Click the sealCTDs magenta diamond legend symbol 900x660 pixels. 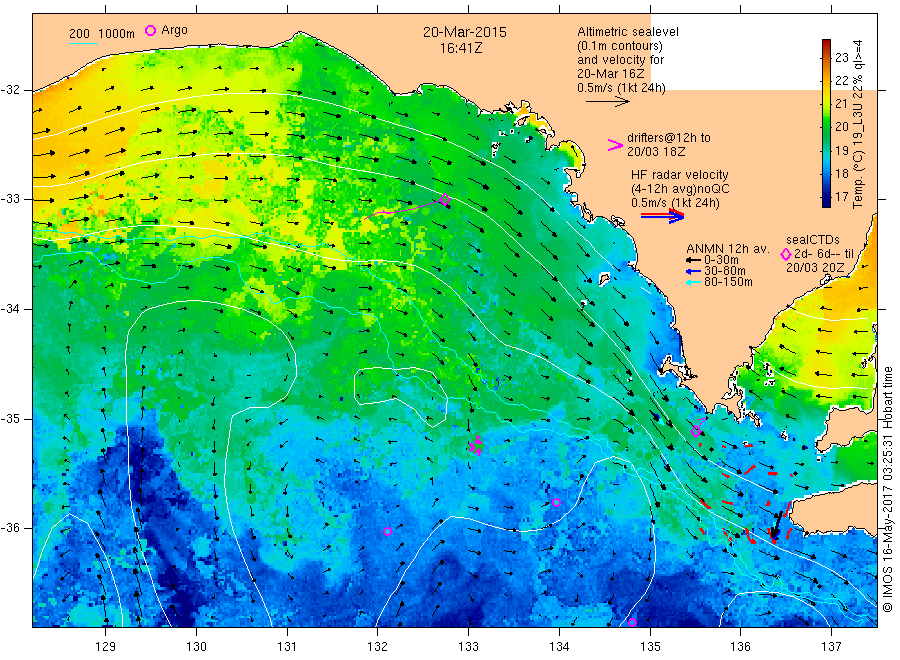click(x=786, y=254)
